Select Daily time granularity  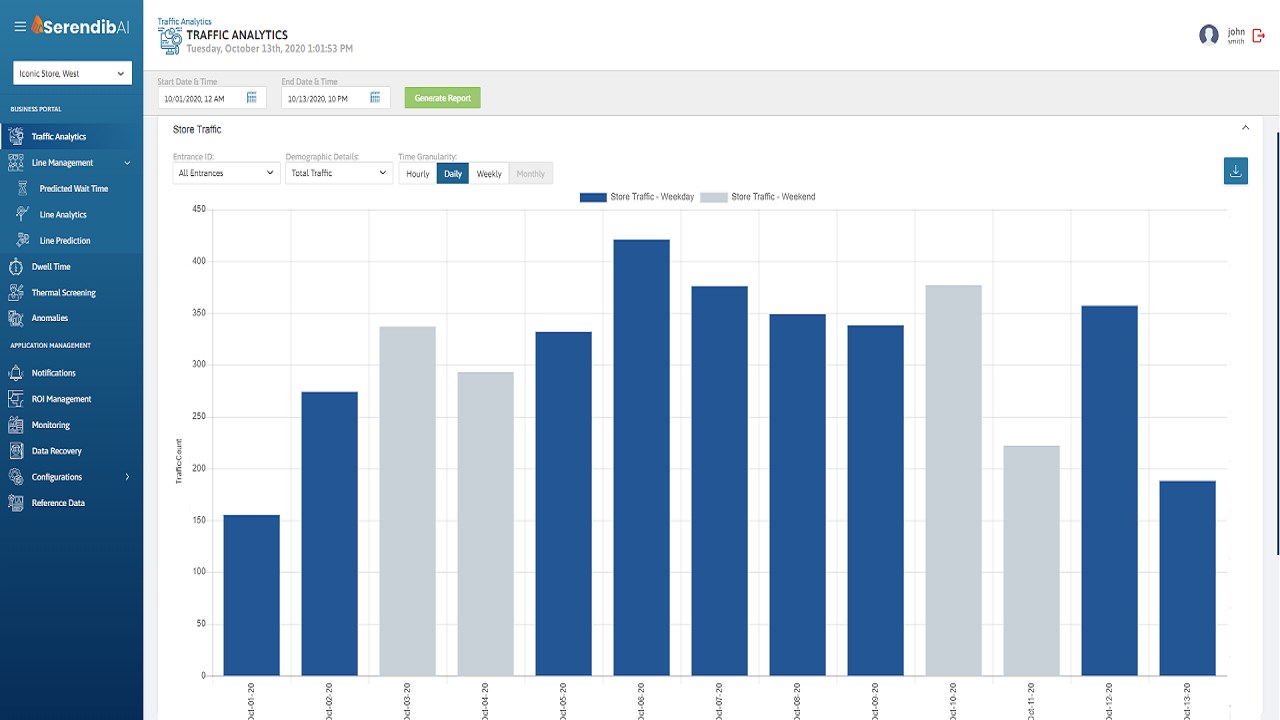(x=453, y=173)
